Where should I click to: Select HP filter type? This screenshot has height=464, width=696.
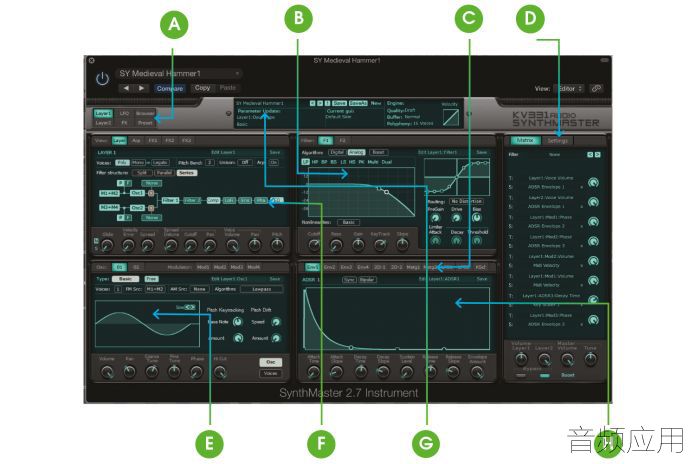315,162
